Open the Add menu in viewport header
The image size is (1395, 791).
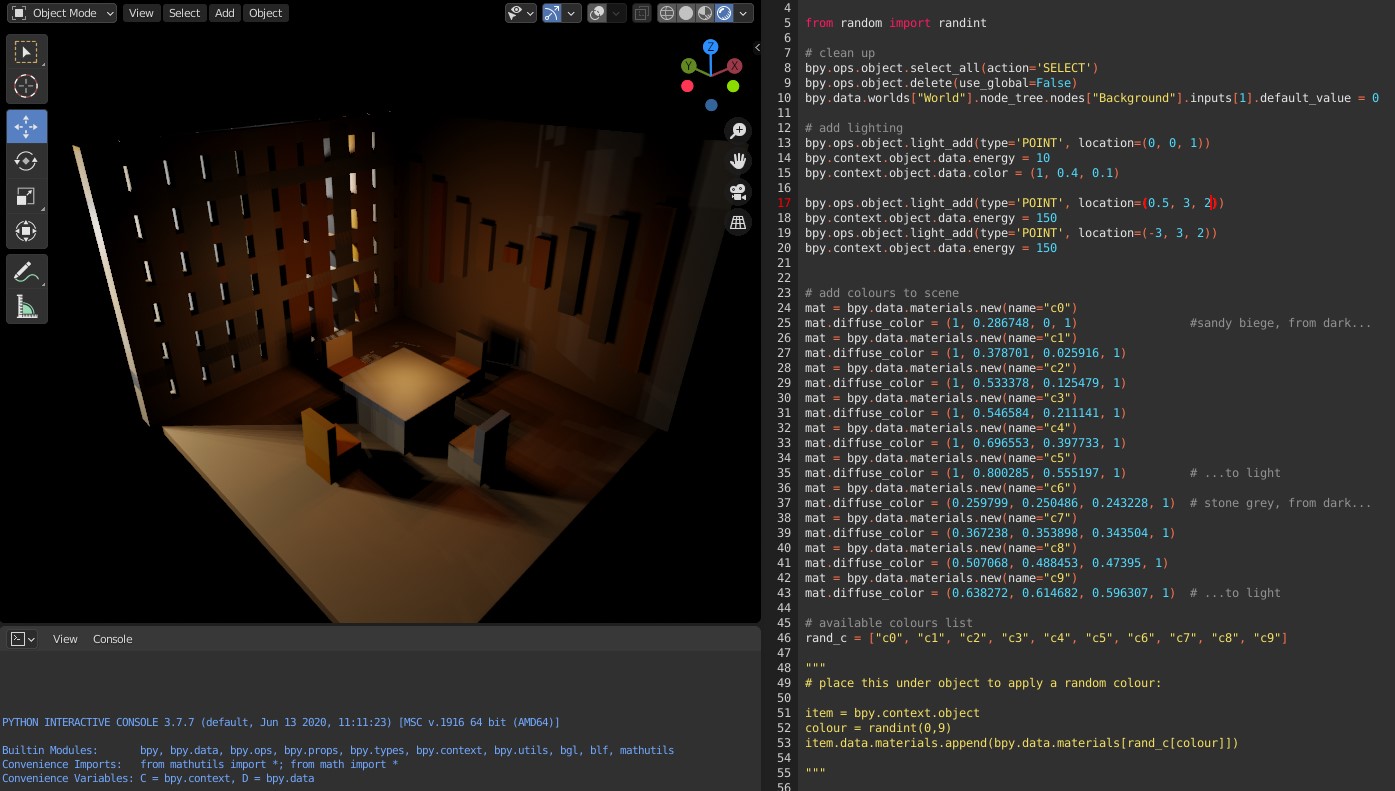click(x=225, y=13)
